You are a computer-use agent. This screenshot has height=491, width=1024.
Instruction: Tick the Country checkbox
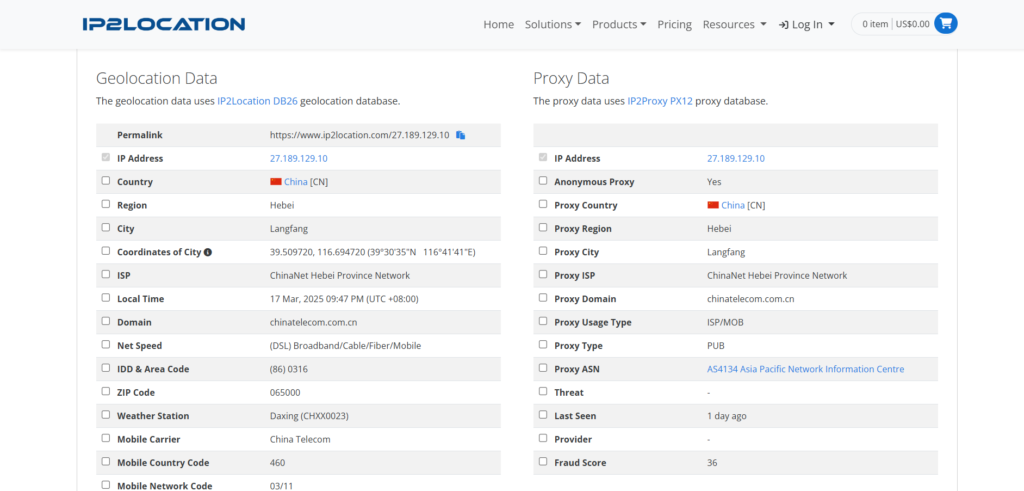click(106, 182)
